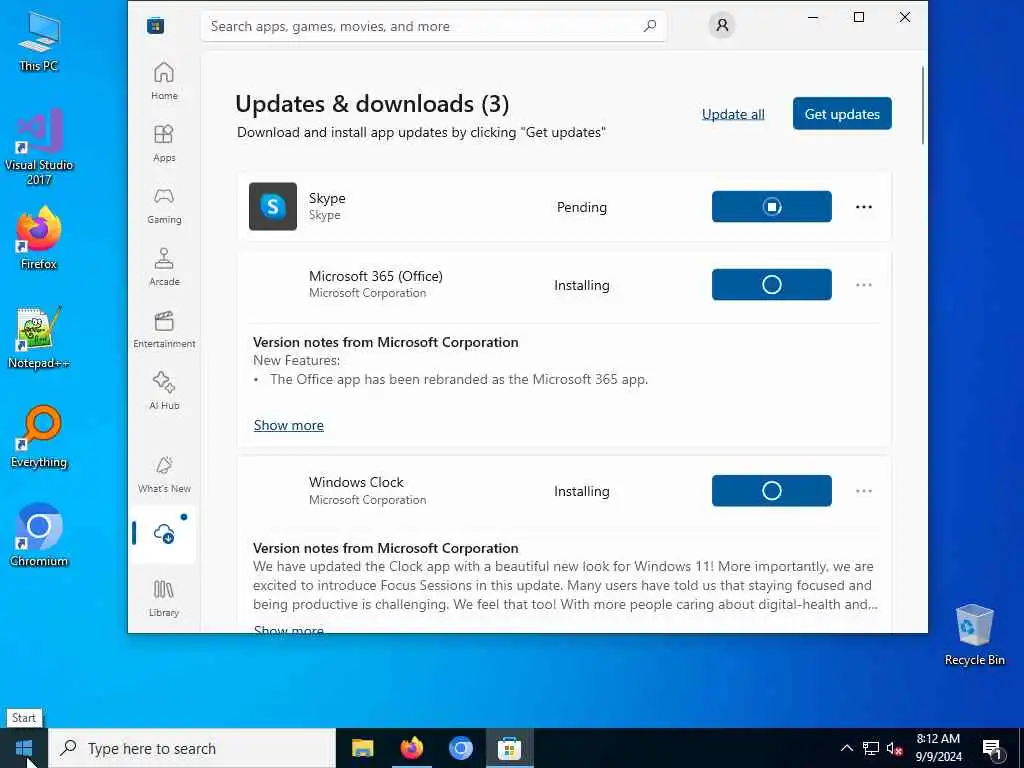Click the search magnifier icon in Store
Viewport: 1024px width, 768px height.
pos(650,26)
